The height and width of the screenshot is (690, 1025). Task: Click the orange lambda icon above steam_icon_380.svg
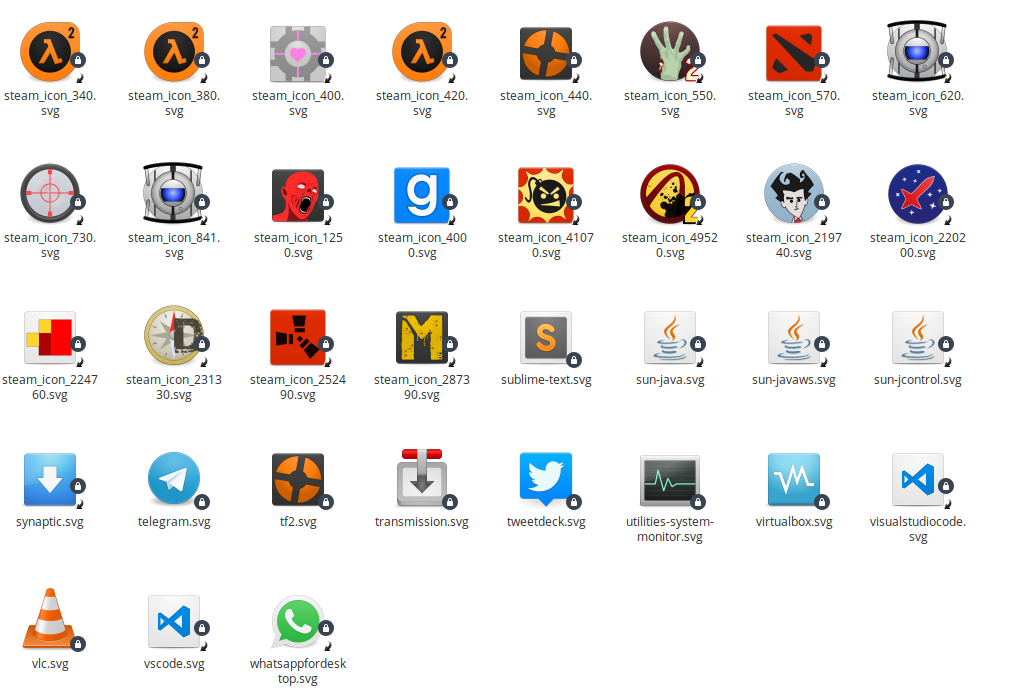tap(174, 52)
